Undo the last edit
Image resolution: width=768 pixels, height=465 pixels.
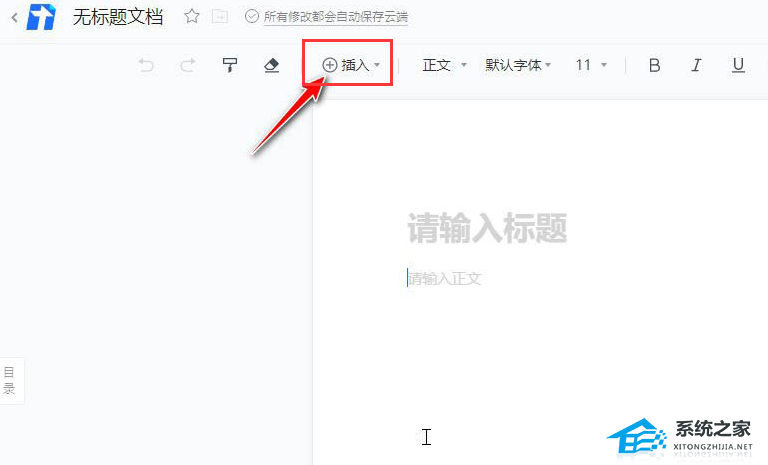(x=146, y=65)
